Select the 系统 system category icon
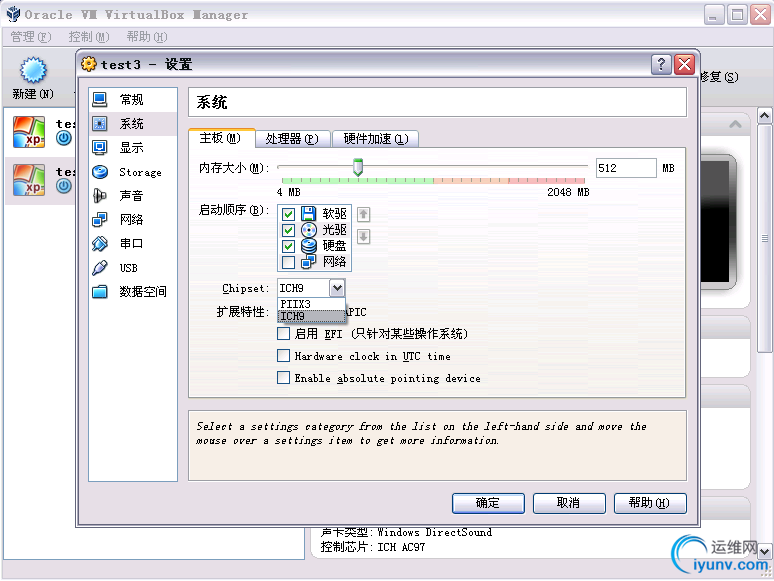 tap(100, 123)
